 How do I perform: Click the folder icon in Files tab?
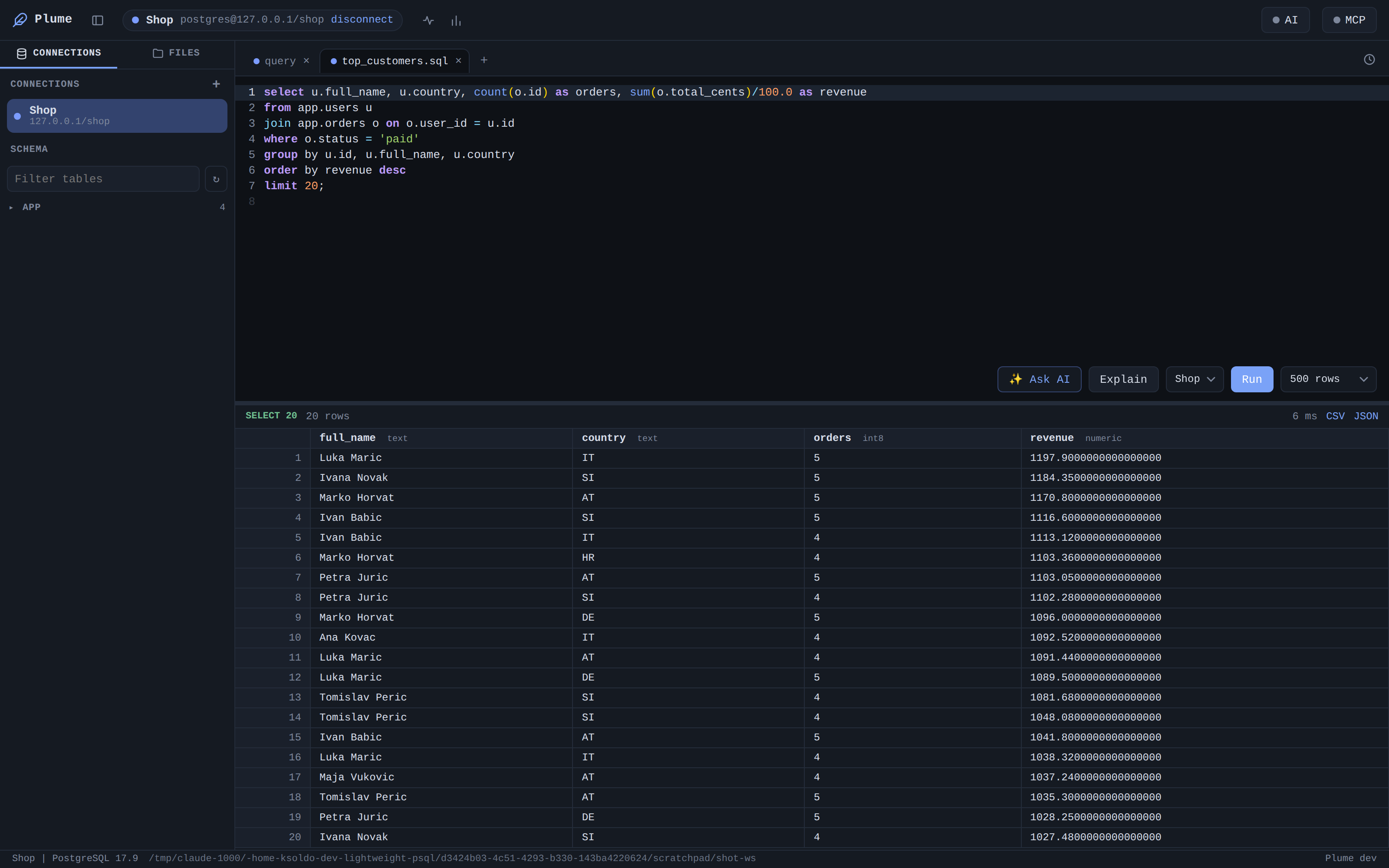click(158, 53)
